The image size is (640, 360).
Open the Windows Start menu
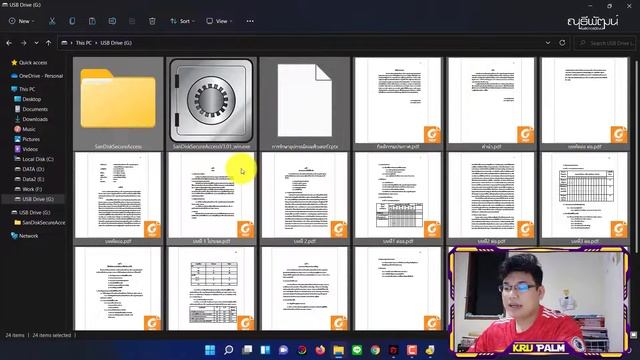[x=210, y=350]
